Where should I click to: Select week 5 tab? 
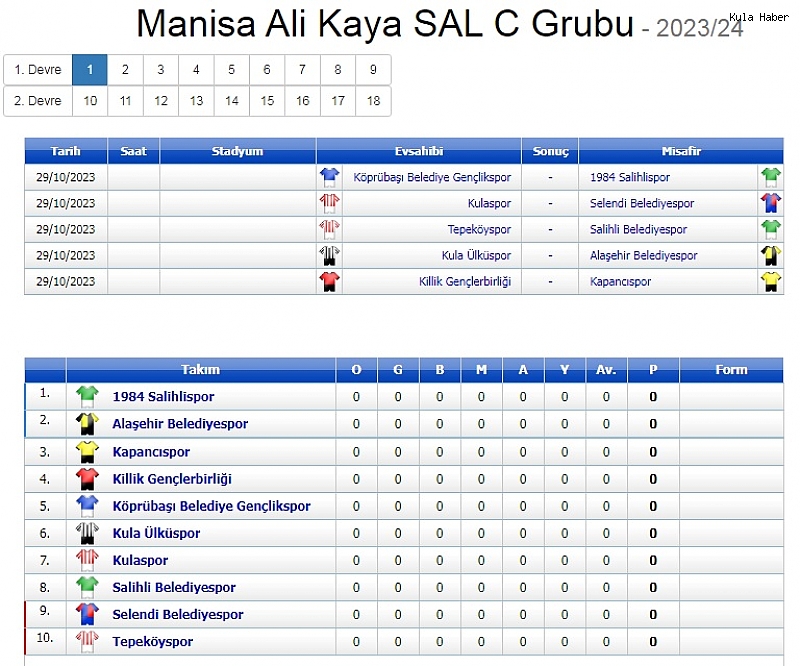click(x=232, y=70)
